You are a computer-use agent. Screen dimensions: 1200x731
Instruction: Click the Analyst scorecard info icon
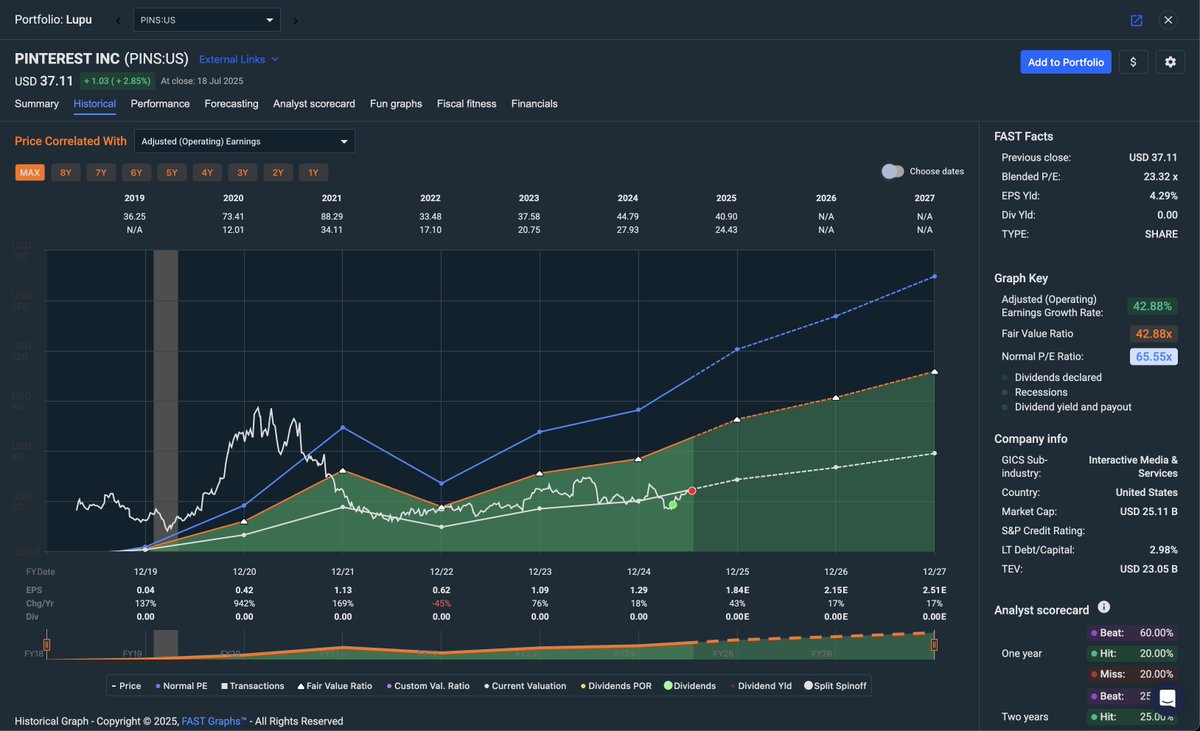[x=1104, y=607]
